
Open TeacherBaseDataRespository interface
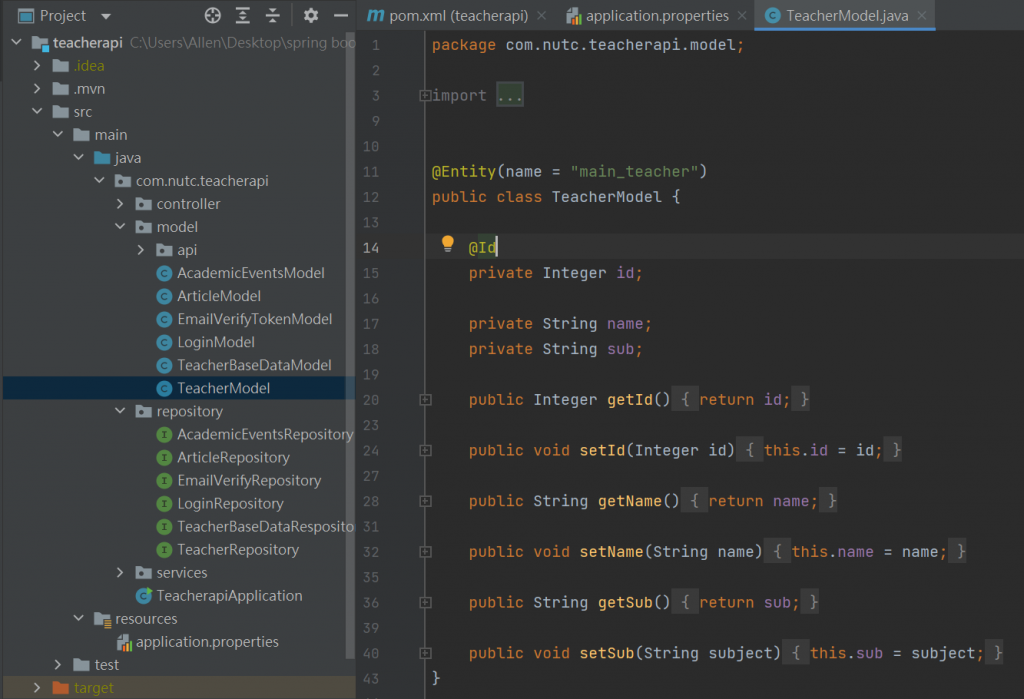(265, 527)
